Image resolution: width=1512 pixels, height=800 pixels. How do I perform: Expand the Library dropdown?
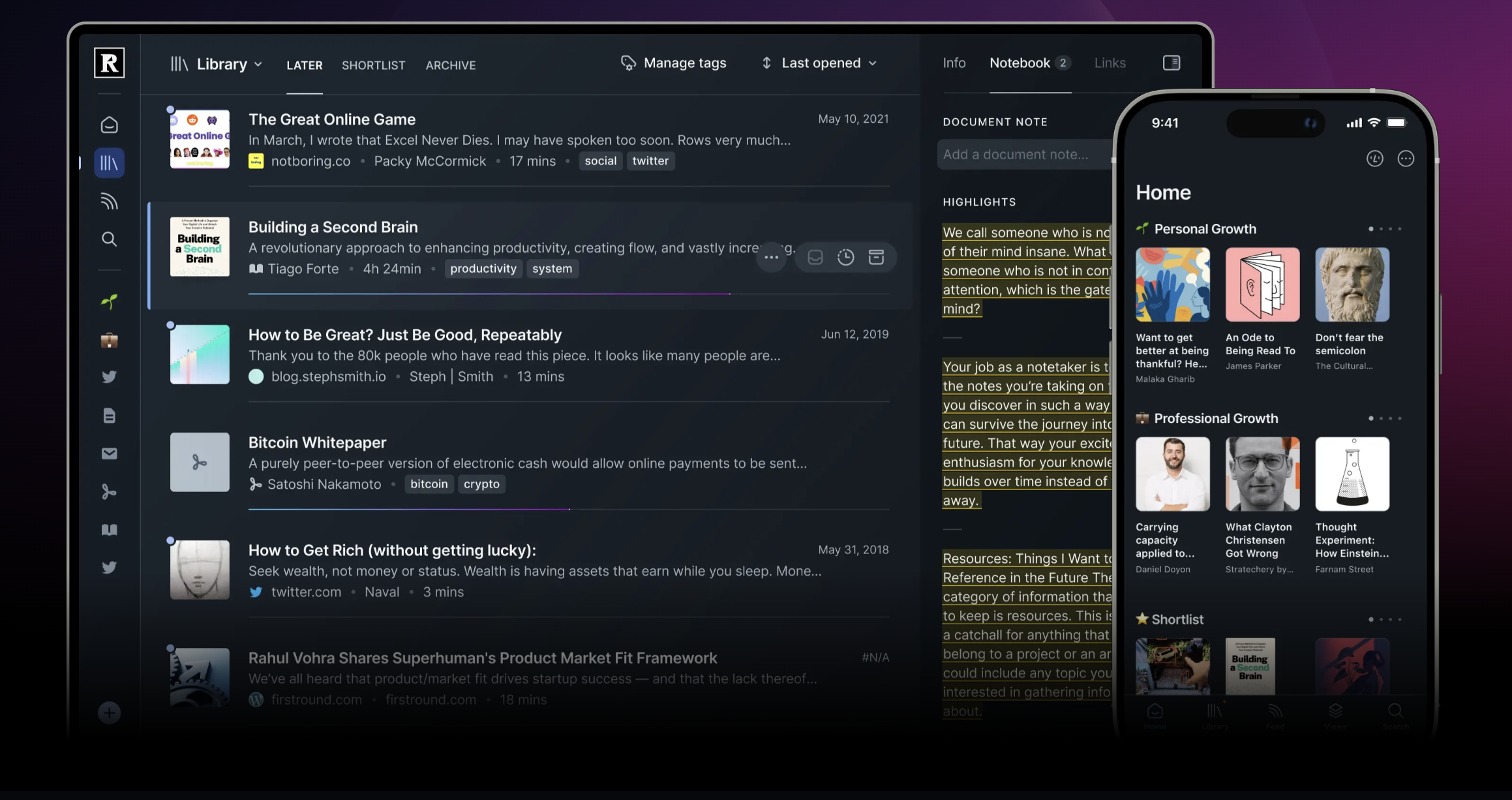point(222,64)
